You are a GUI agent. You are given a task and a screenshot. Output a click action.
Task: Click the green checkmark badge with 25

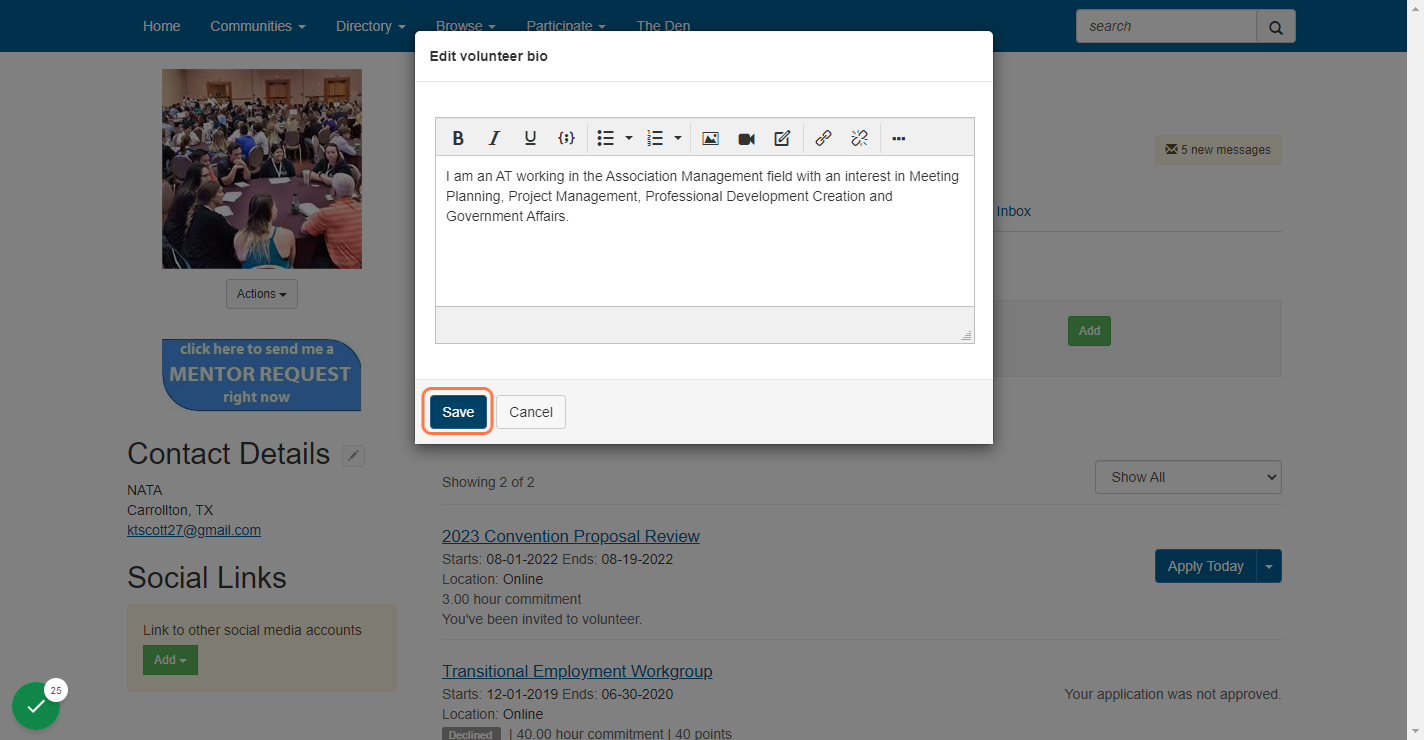(x=36, y=706)
